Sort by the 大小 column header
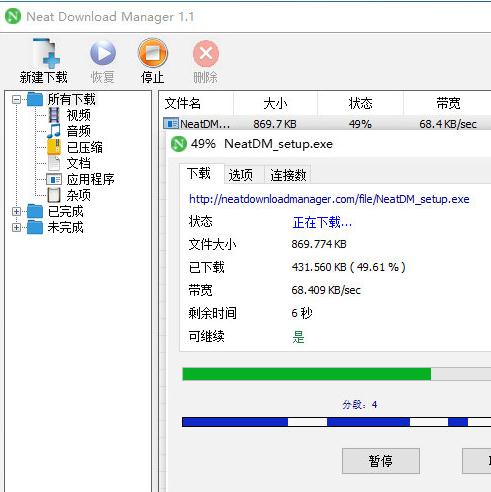The height and width of the screenshot is (492, 491). click(x=275, y=103)
